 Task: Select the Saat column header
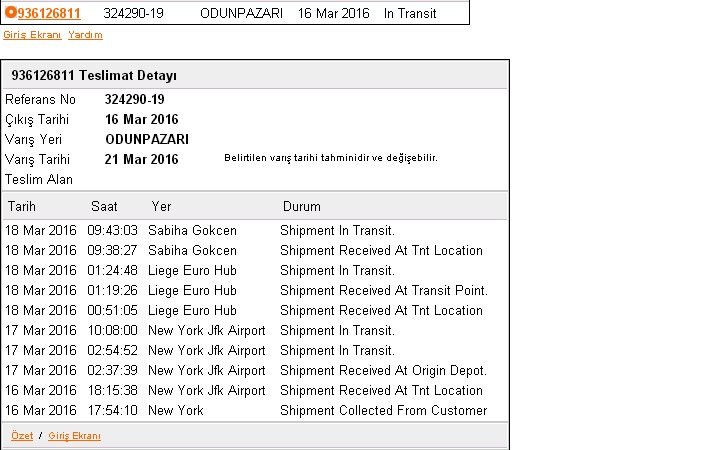[x=104, y=206]
